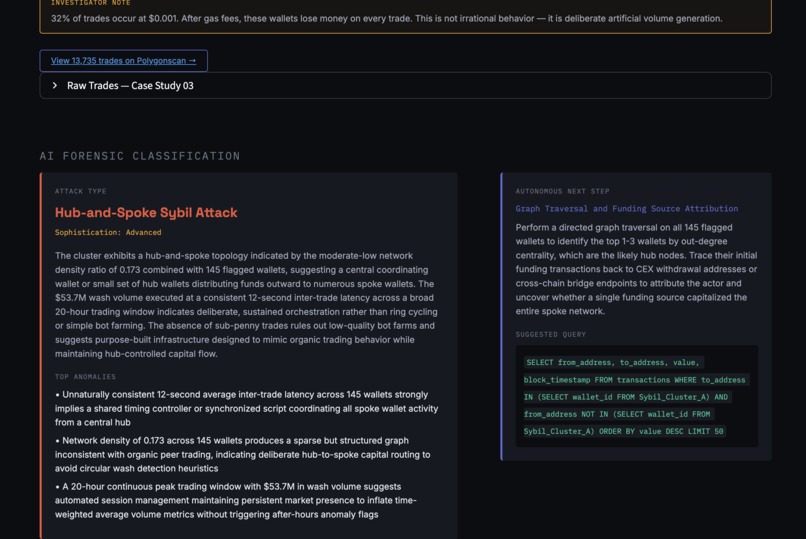806x539 pixels.
Task: Click the anomaly about 20-hour continuous peak trading window
Action: 235,500
